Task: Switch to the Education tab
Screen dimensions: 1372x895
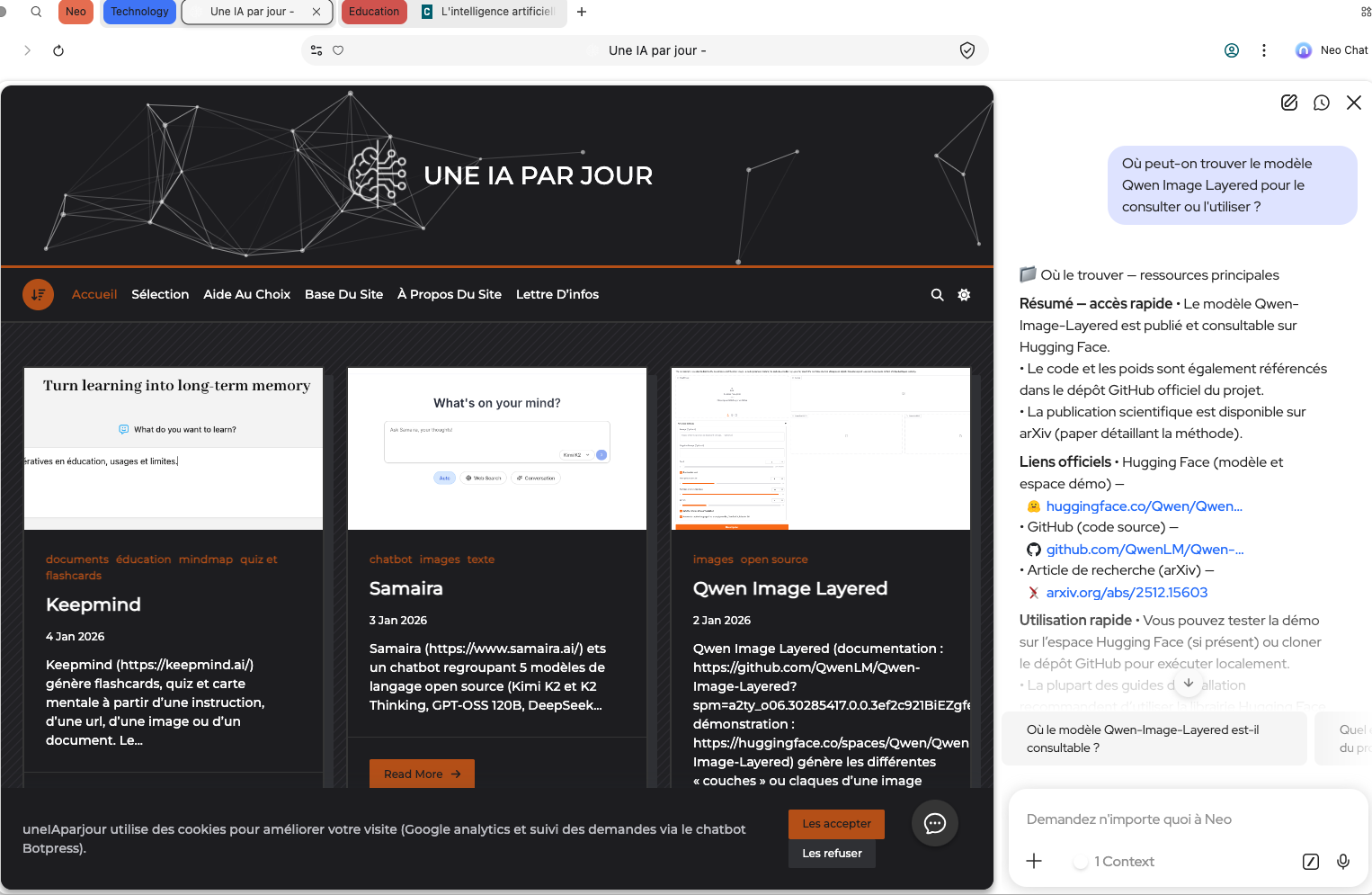Action: coord(374,12)
